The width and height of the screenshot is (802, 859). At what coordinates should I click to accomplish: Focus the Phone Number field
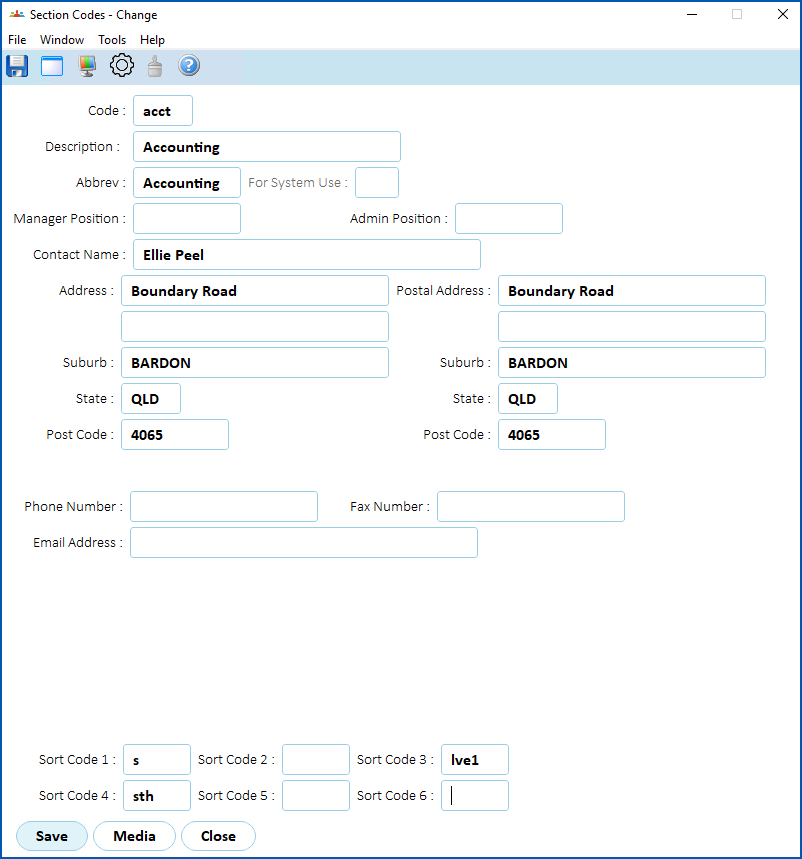[x=224, y=507]
